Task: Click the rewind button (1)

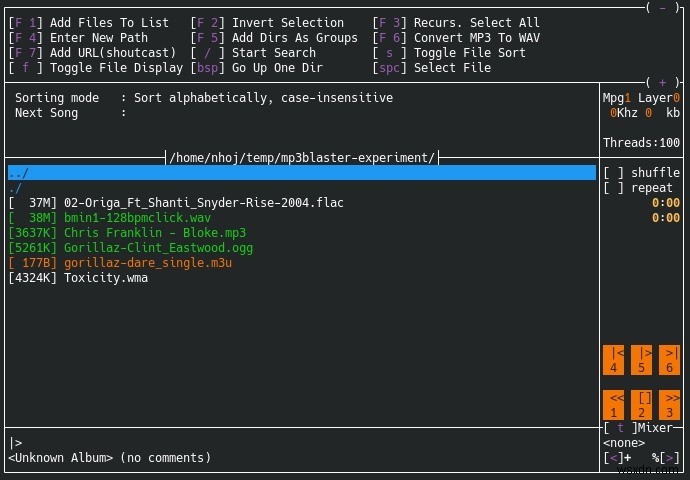Action: point(614,405)
